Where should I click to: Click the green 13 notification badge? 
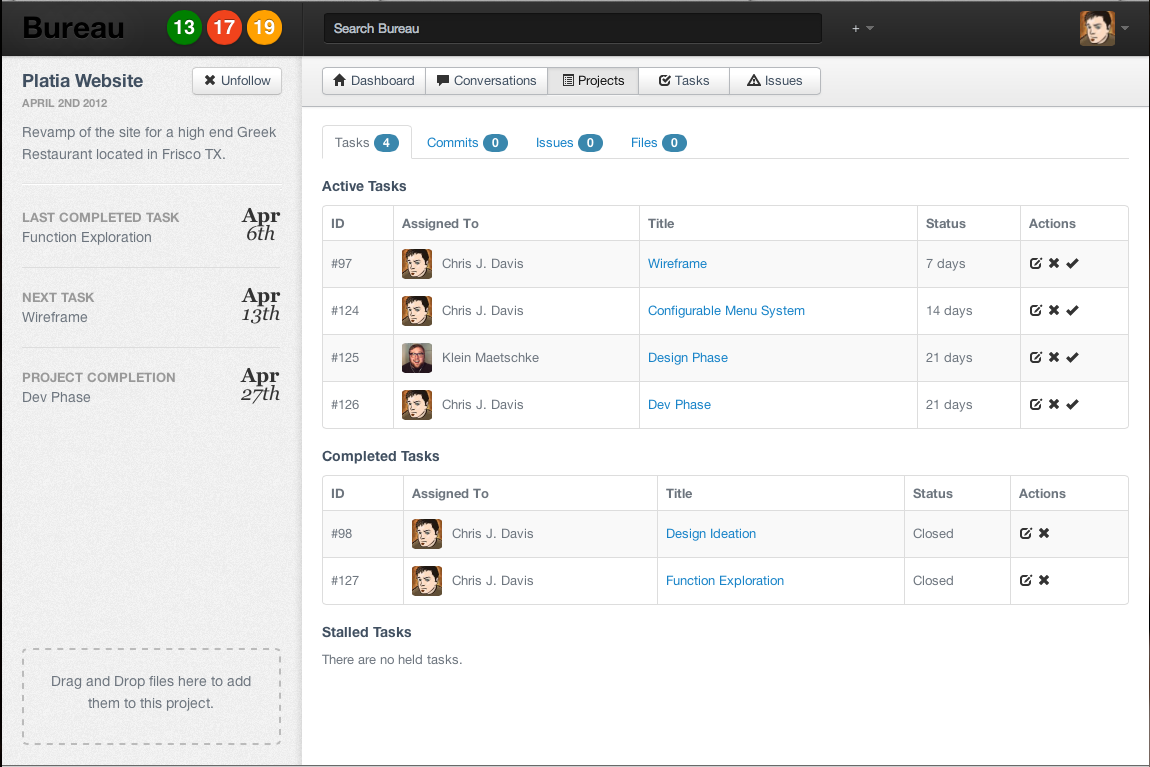click(x=184, y=28)
